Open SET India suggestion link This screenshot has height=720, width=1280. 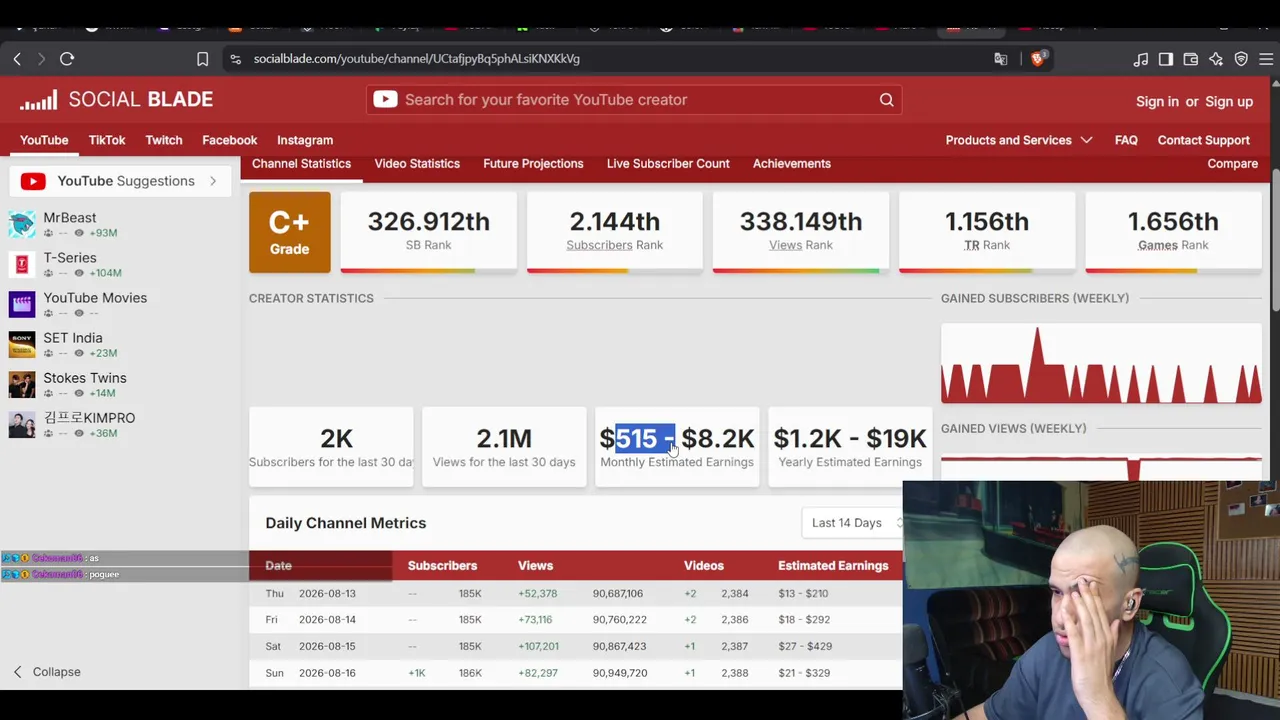[73, 337]
